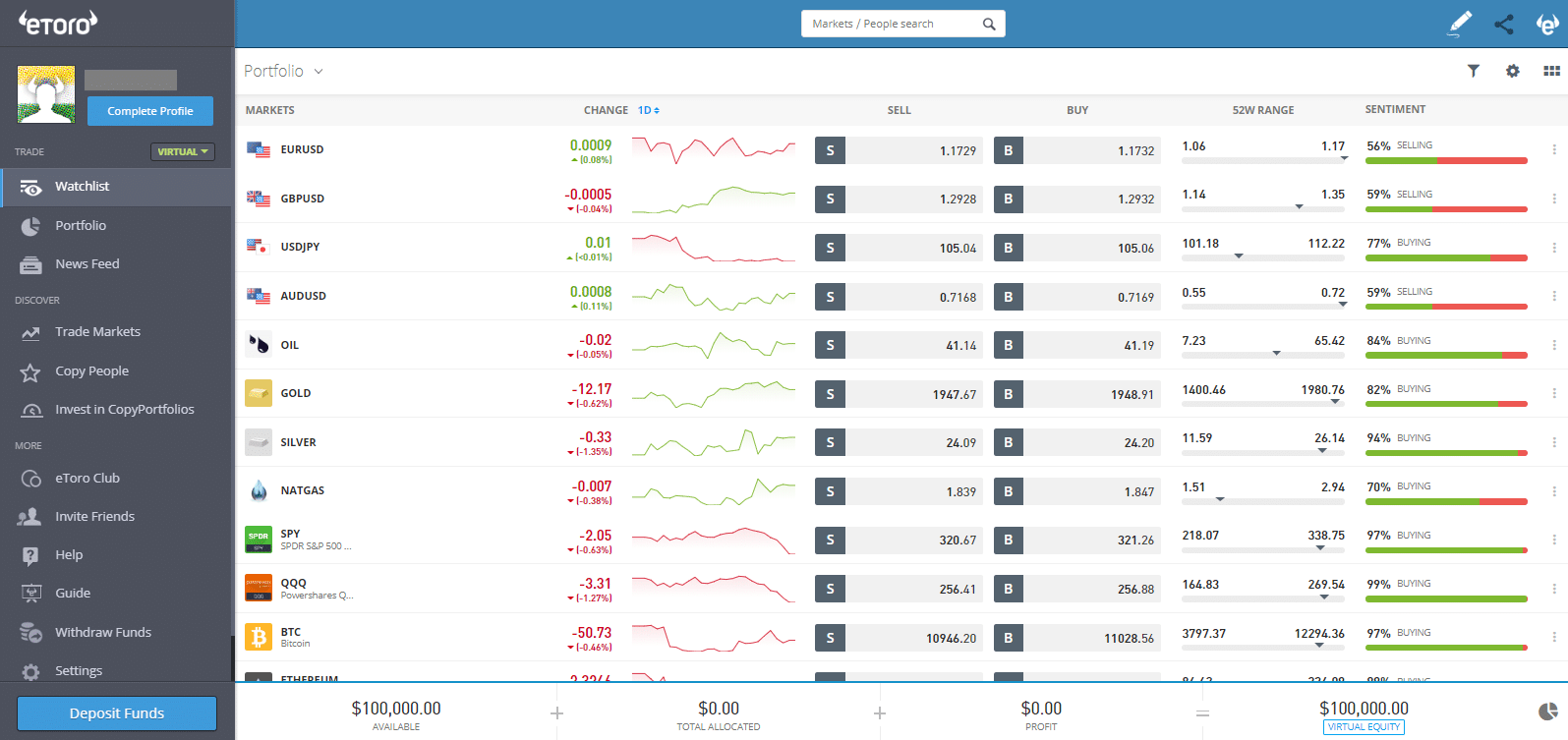Click the GBPUSD flag icon
This screenshot has width=1568, height=740.
pos(259,199)
